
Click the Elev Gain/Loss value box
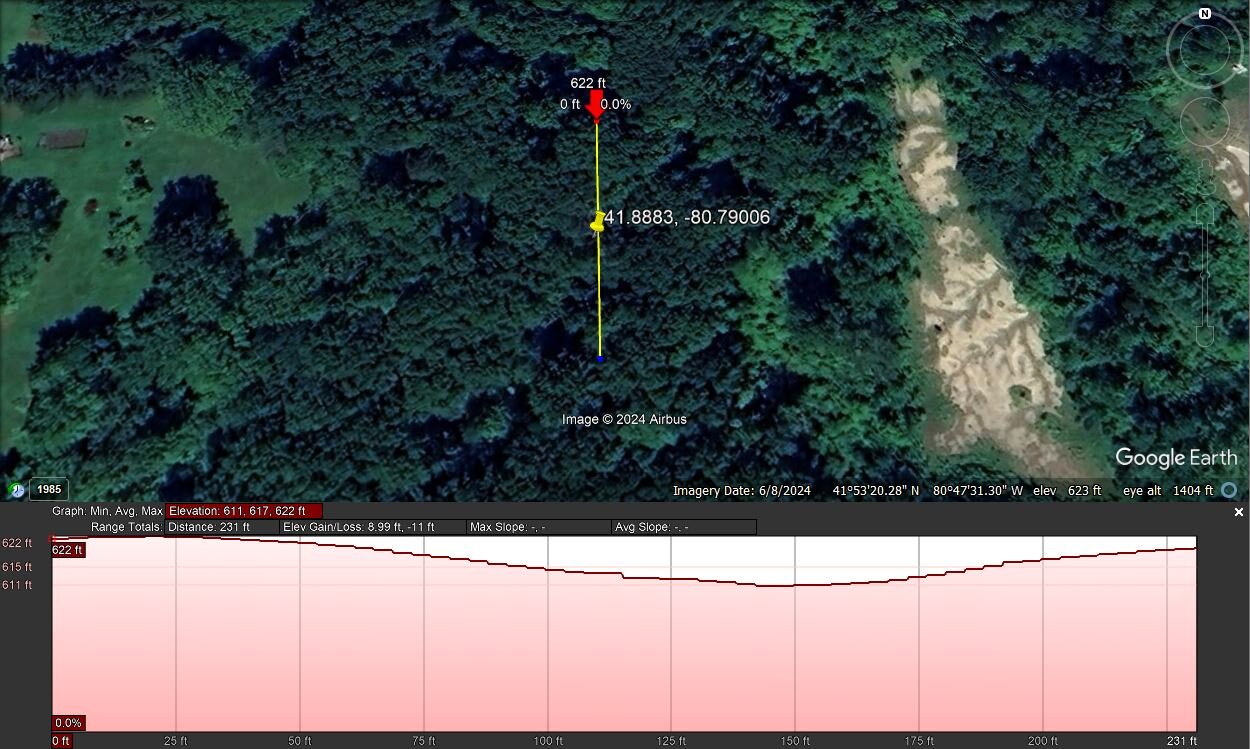[x=372, y=527]
